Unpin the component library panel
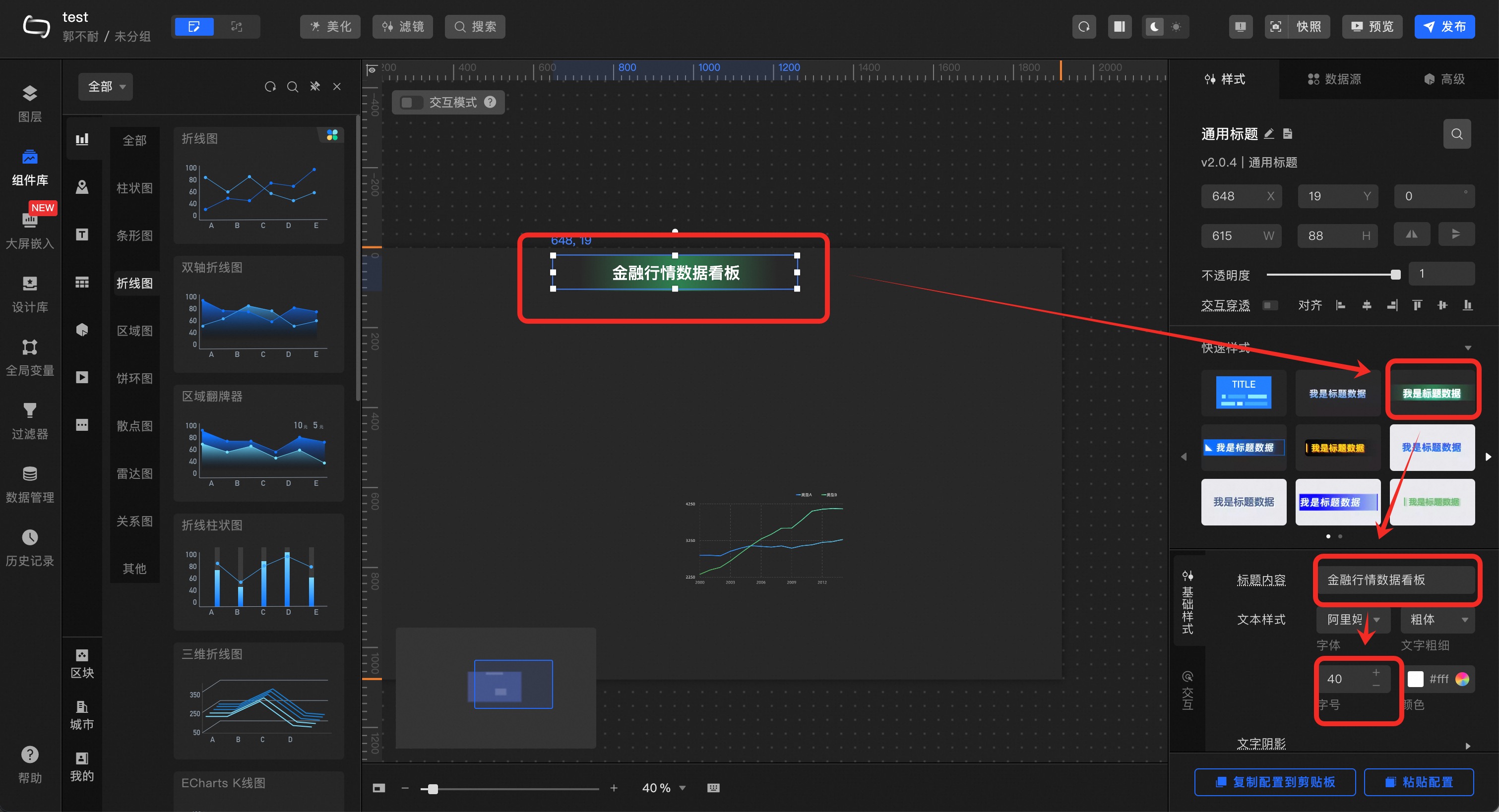The image size is (1499, 812). tap(315, 87)
